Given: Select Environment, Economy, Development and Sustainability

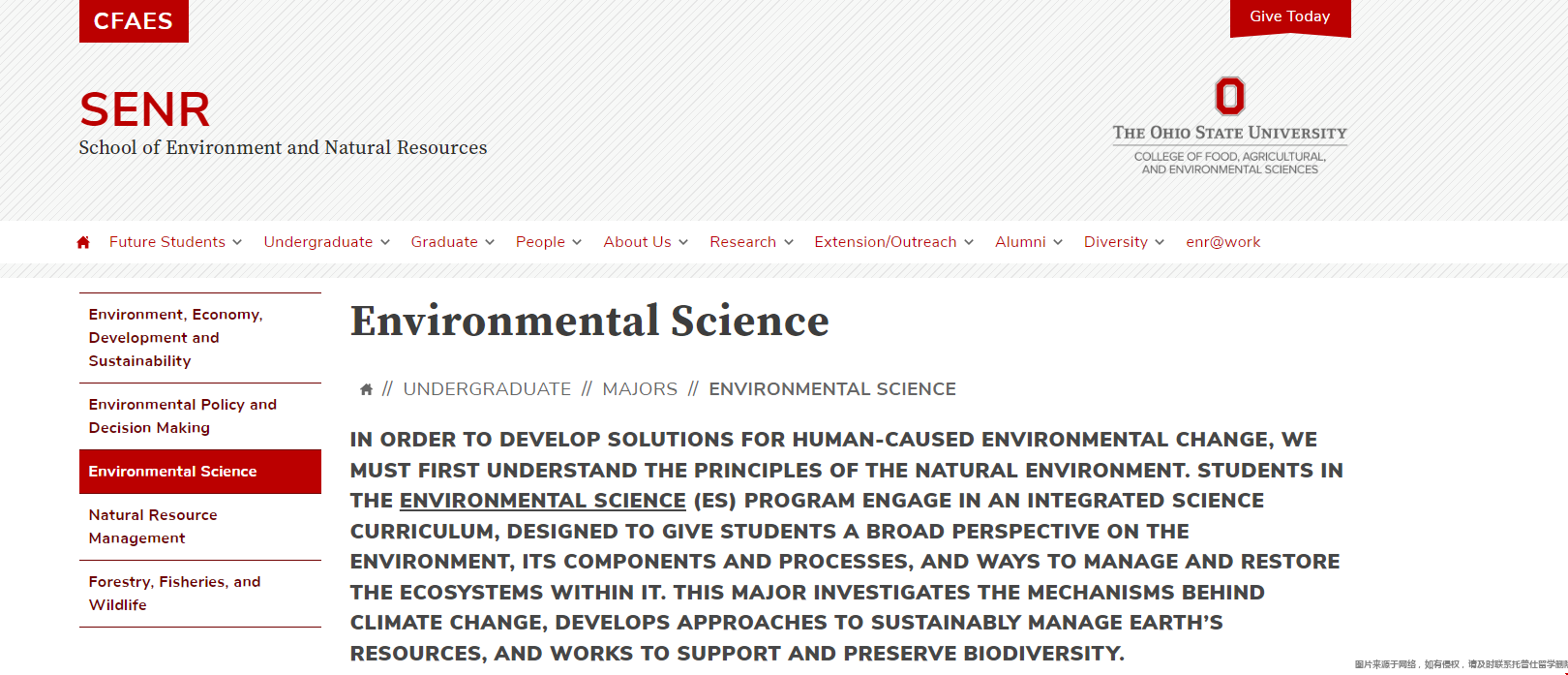Looking at the screenshot, I should click(x=200, y=338).
